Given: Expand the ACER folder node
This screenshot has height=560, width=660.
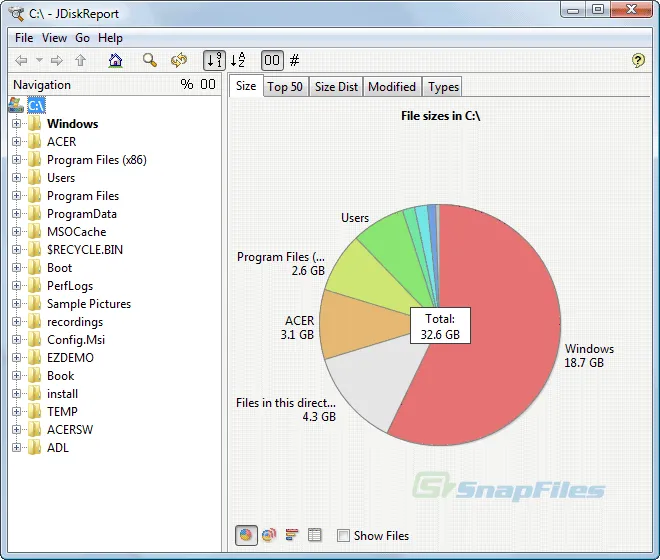Looking at the screenshot, I should (x=16, y=142).
